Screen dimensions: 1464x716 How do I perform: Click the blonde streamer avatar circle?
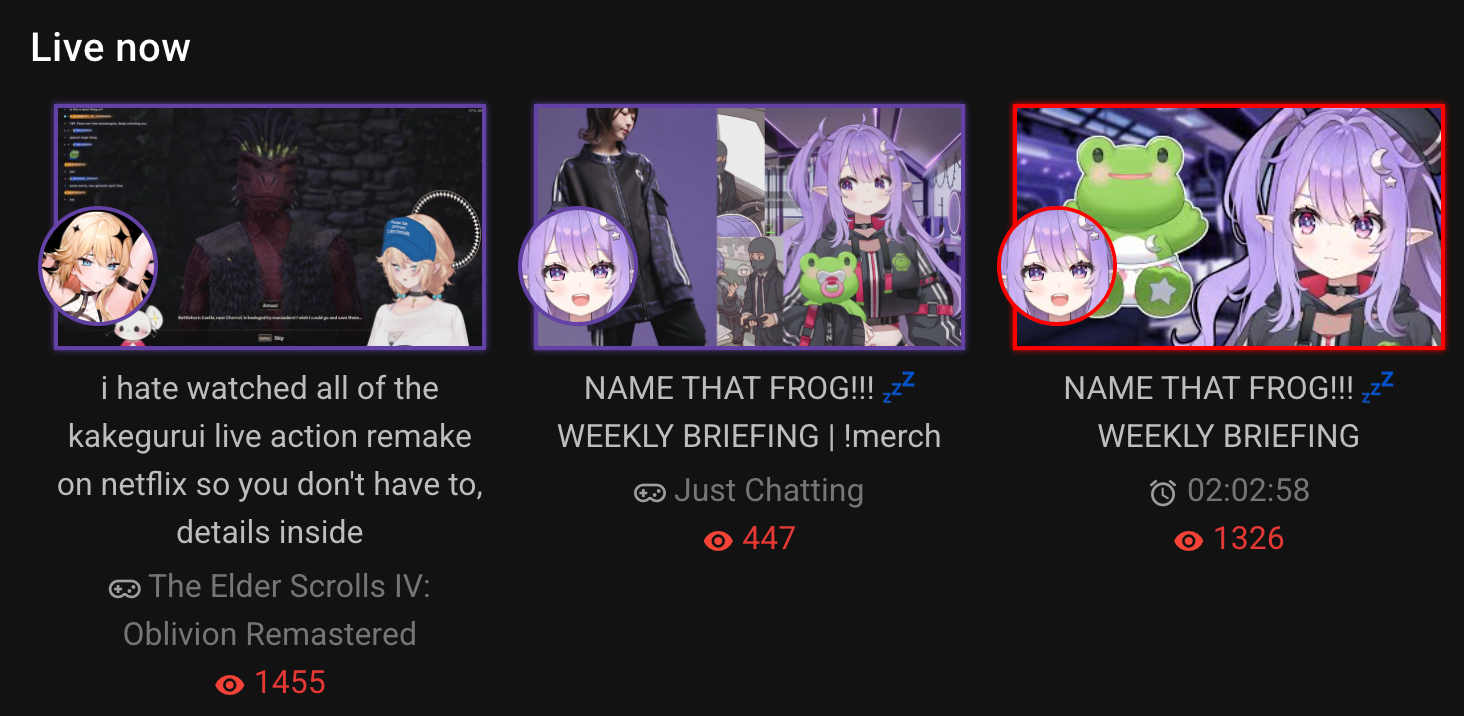click(98, 266)
